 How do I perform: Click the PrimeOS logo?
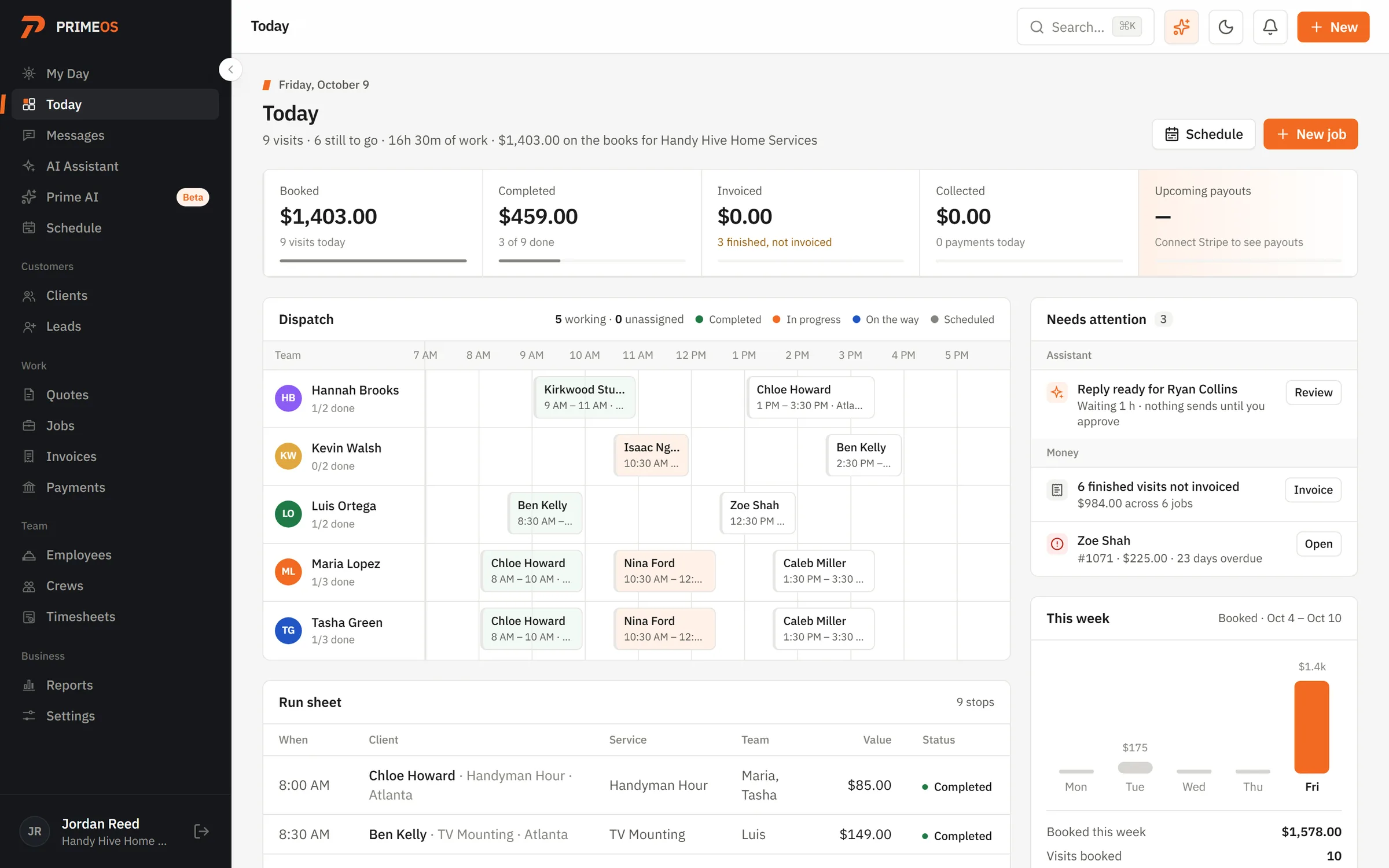click(x=69, y=27)
